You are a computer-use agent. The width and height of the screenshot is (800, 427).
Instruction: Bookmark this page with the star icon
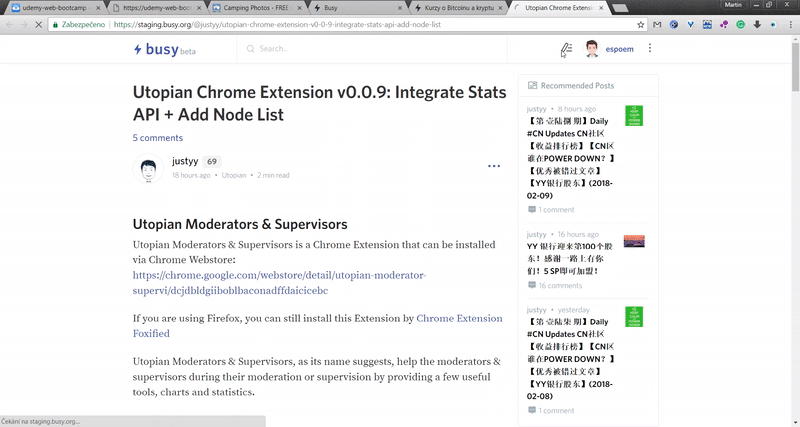(x=640, y=24)
